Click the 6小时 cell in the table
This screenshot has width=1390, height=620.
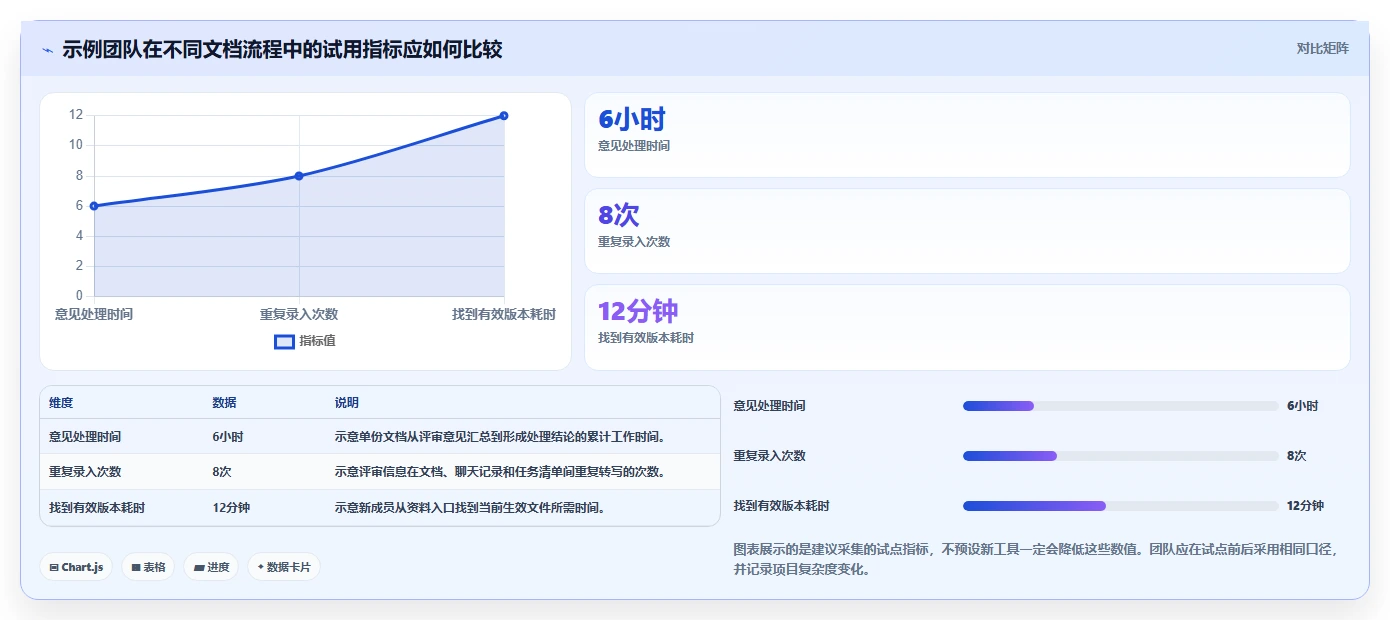point(228,437)
